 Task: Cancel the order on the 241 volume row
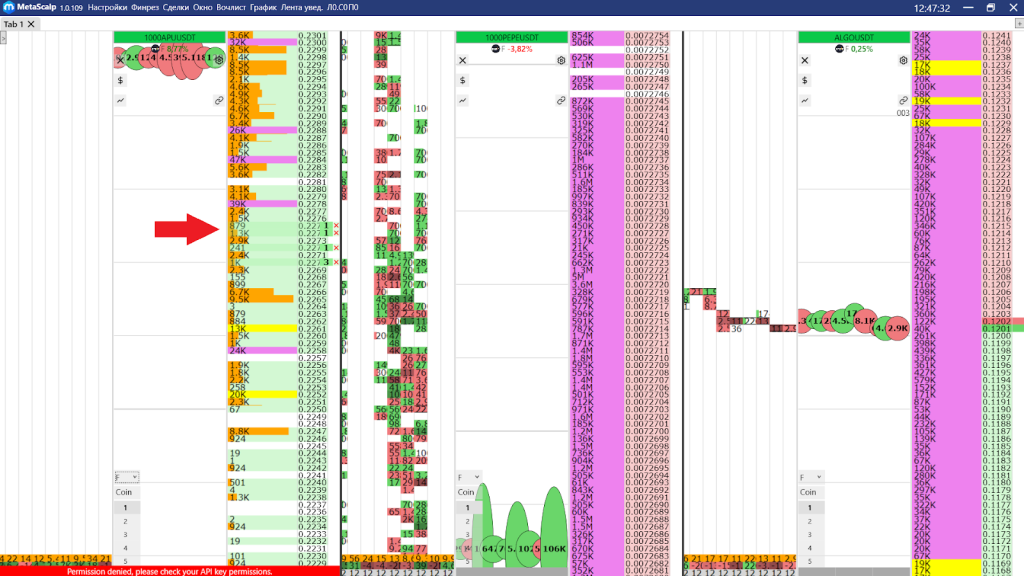pos(336,248)
